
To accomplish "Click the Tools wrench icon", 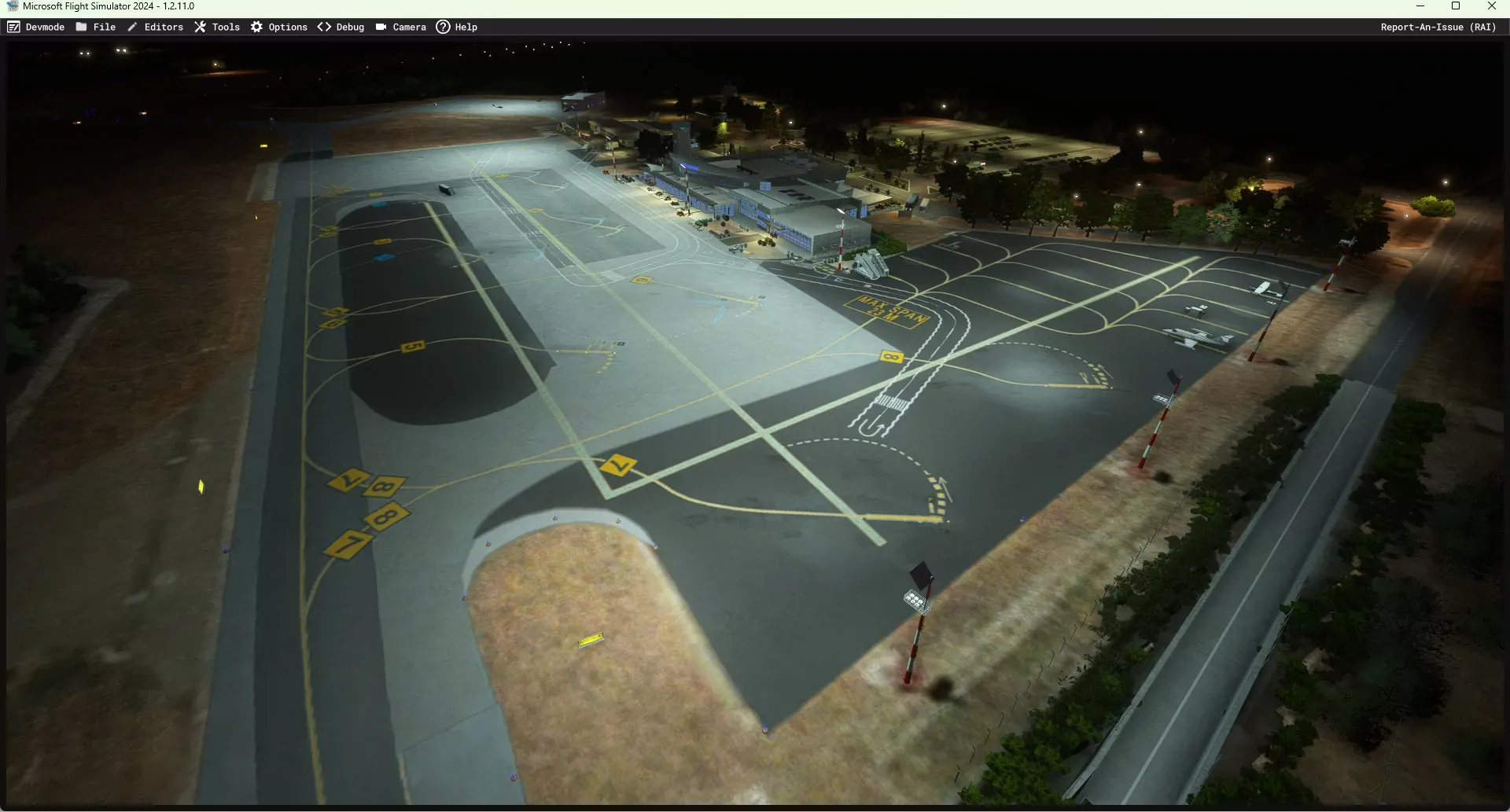I will [x=201, y=27].
